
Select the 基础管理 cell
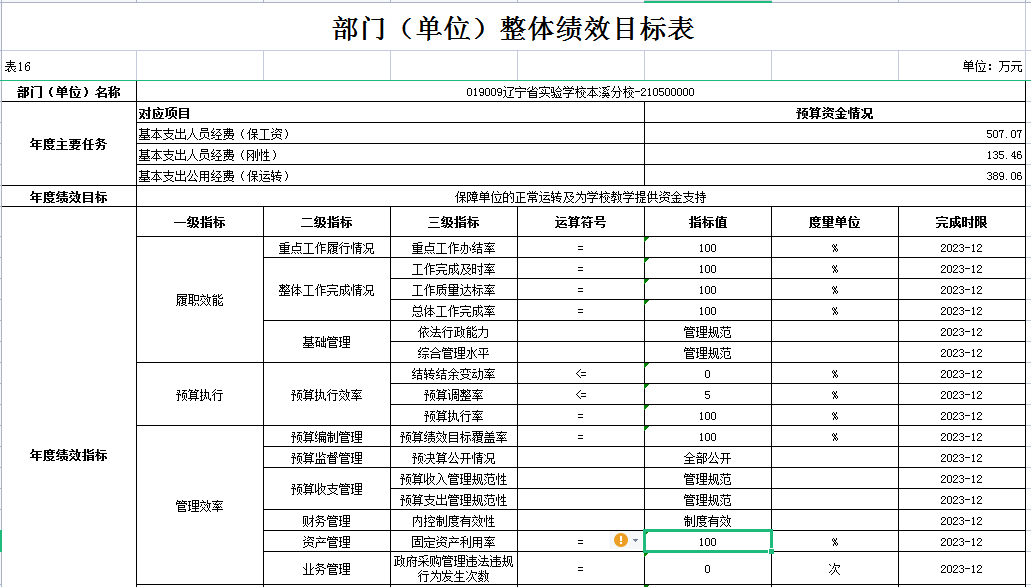click(x=327, y=342)
